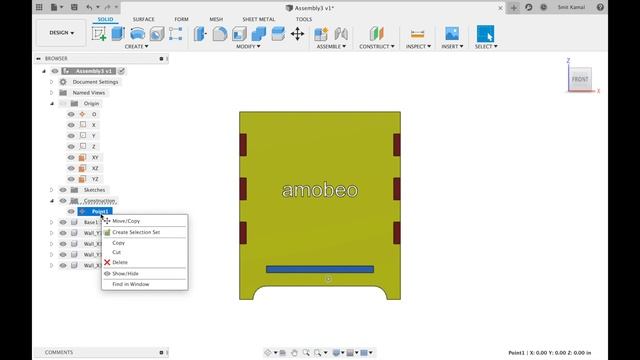The image size is (640, 360).
Task: Click the Redo arrow icon
Action: point(107,7)
